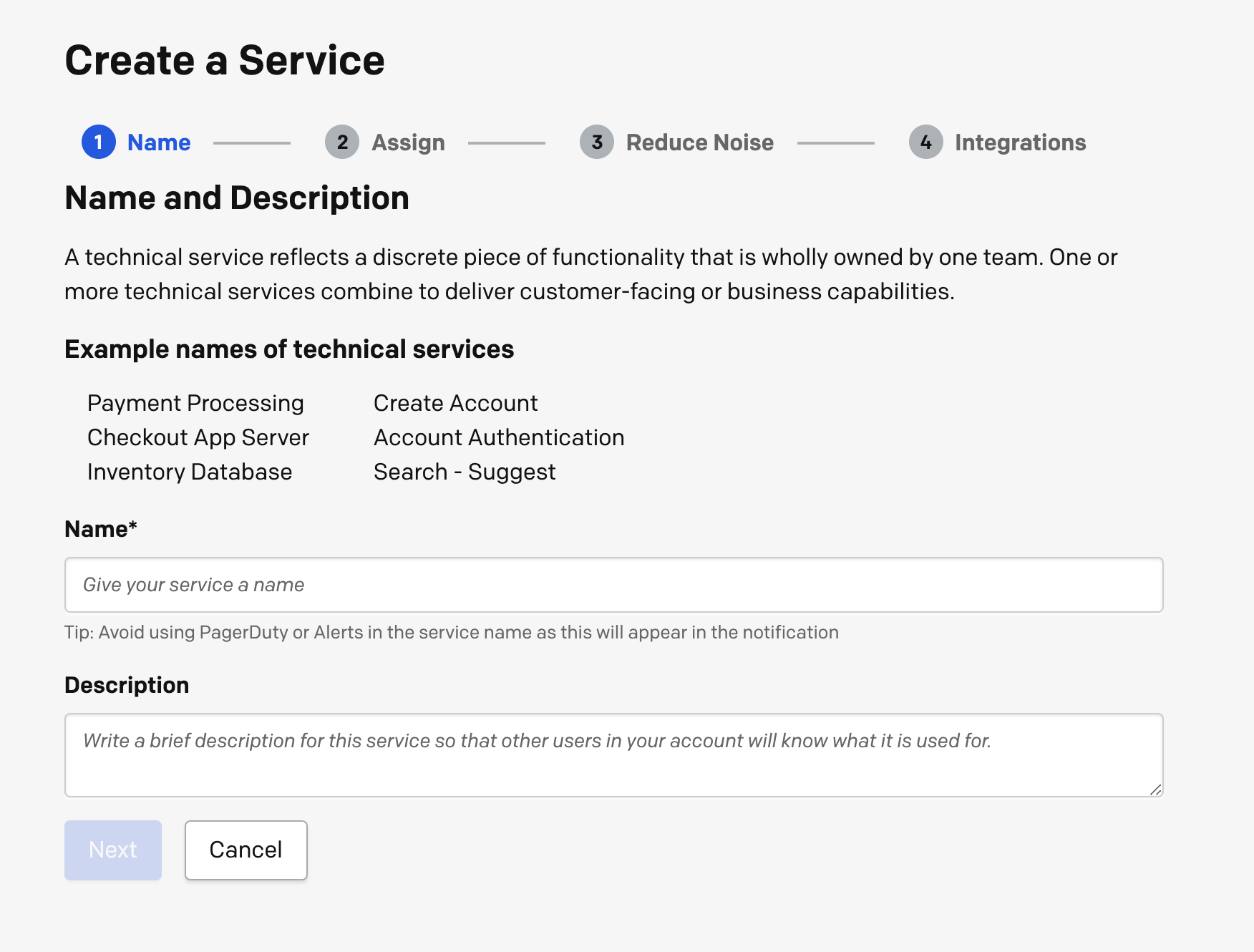This screenshot has height=952, width=1254.
Task: Click the step 1 circle icon
Action: 99,142
